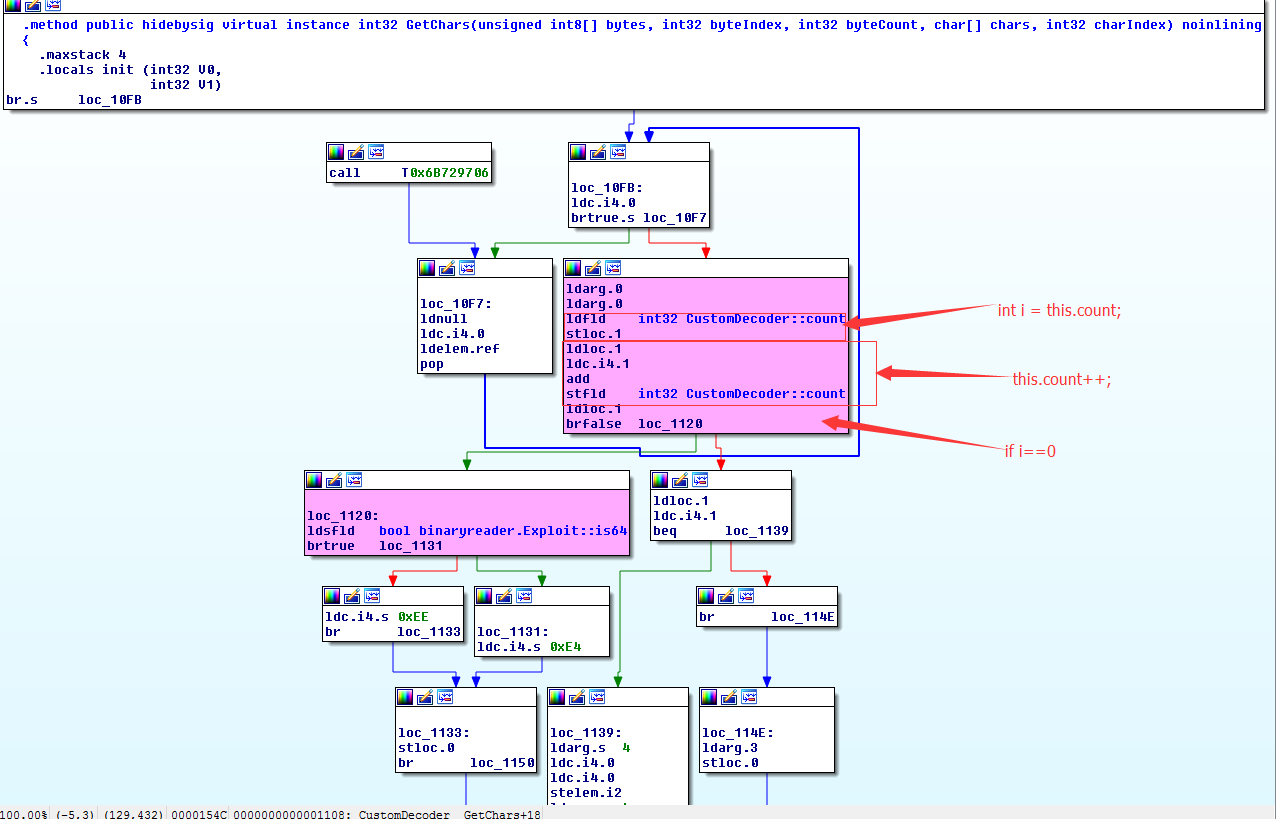Select the group-nodes icon on the loc_10F7 node
Screen dimensions: 1276x819
(468, 267)
